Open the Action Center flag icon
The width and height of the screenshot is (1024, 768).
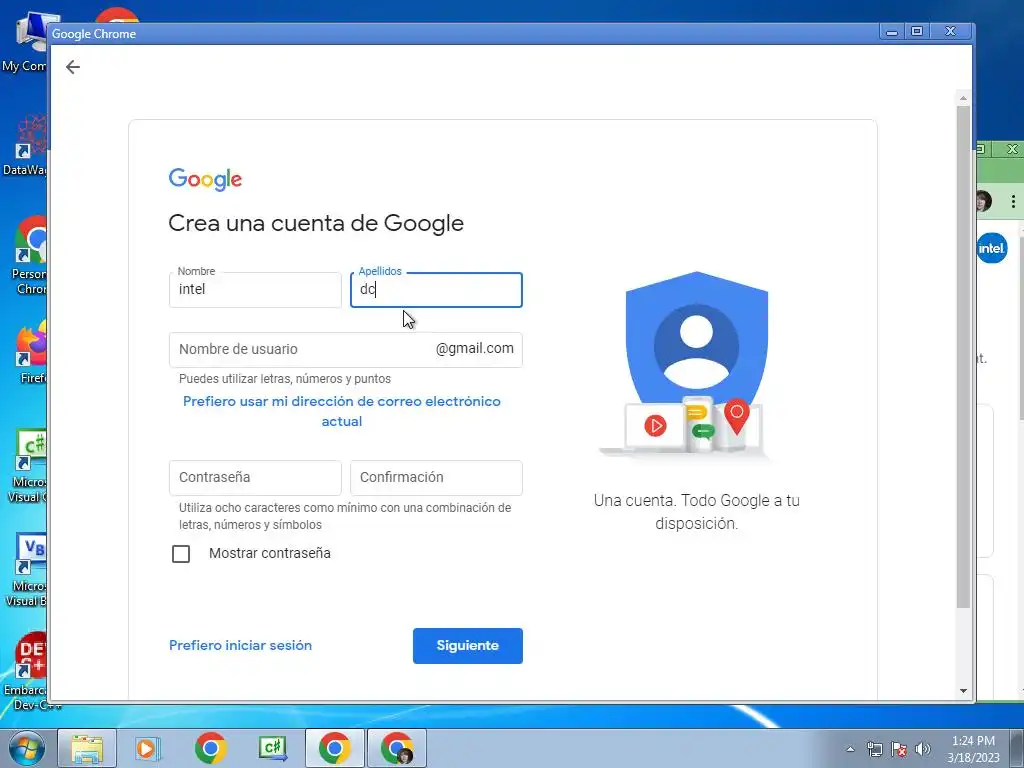[x=899, y=749]
